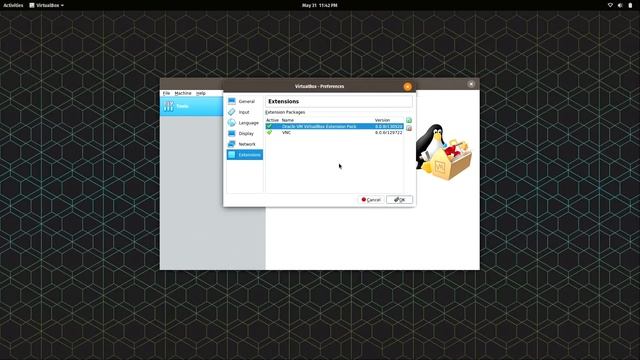Viewport: 640px width, 360px height.
Task: Close the Preferences dialog with orange button
Action: tap(407, 87)
